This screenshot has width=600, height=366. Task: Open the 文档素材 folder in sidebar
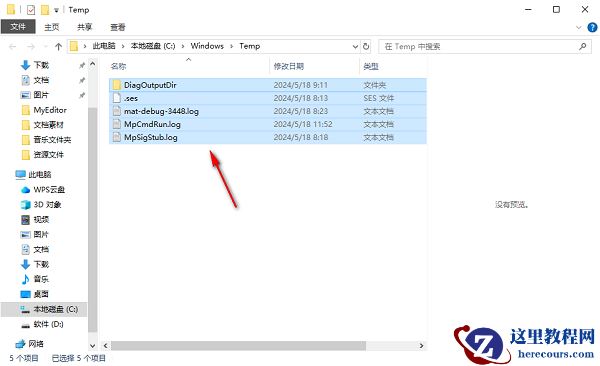[x=48, y=125]
